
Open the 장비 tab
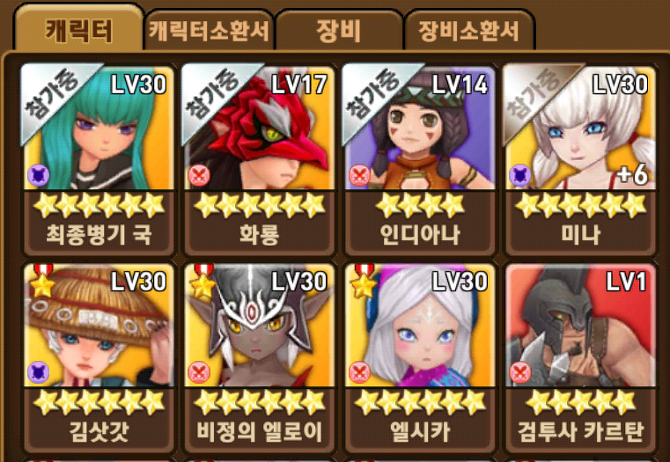(339, 31)
